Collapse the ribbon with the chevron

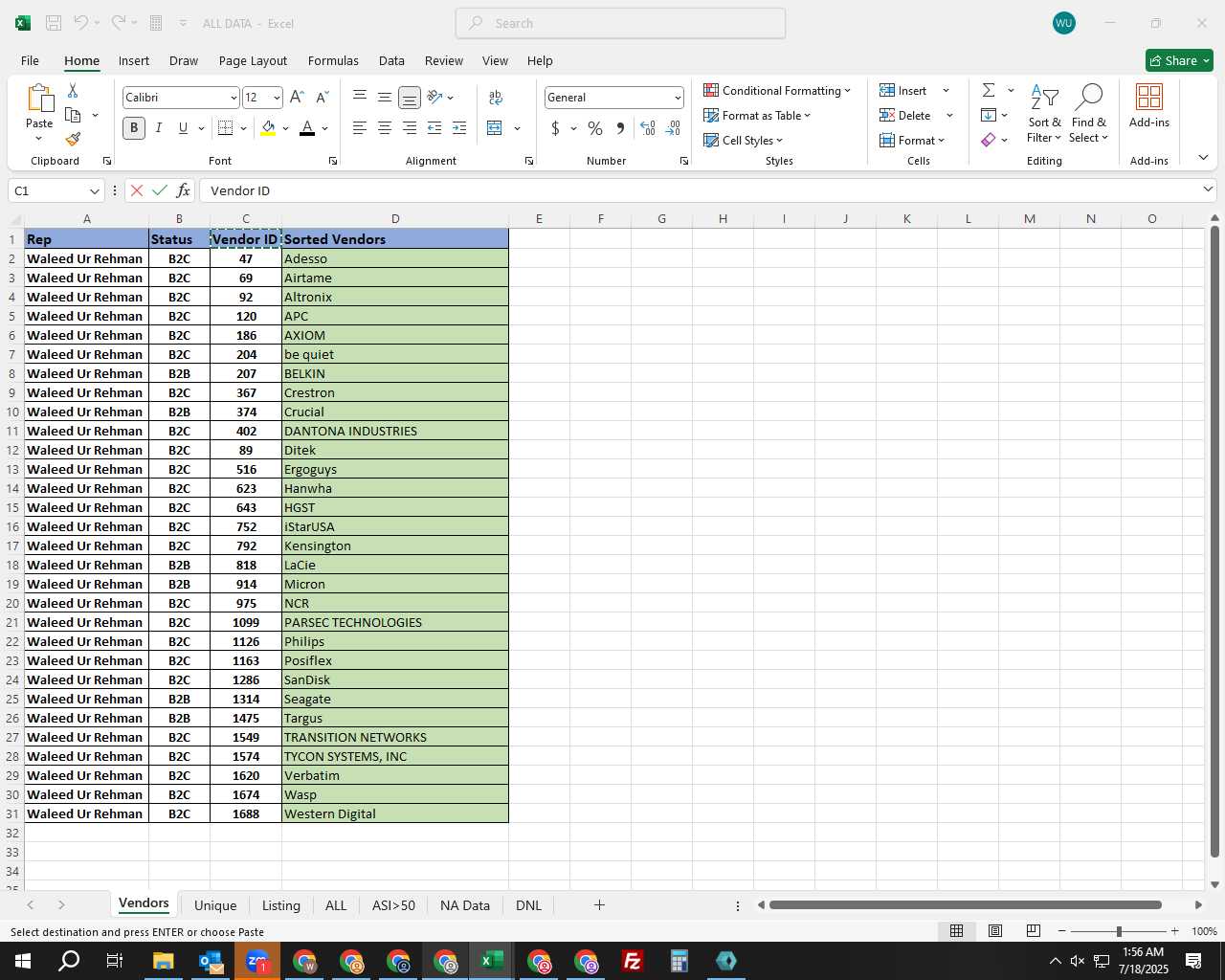[x=1203, y=158]
